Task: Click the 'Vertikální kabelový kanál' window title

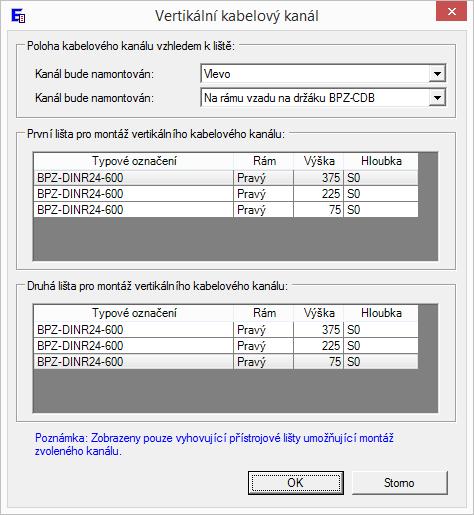Action: coord(237,16)
